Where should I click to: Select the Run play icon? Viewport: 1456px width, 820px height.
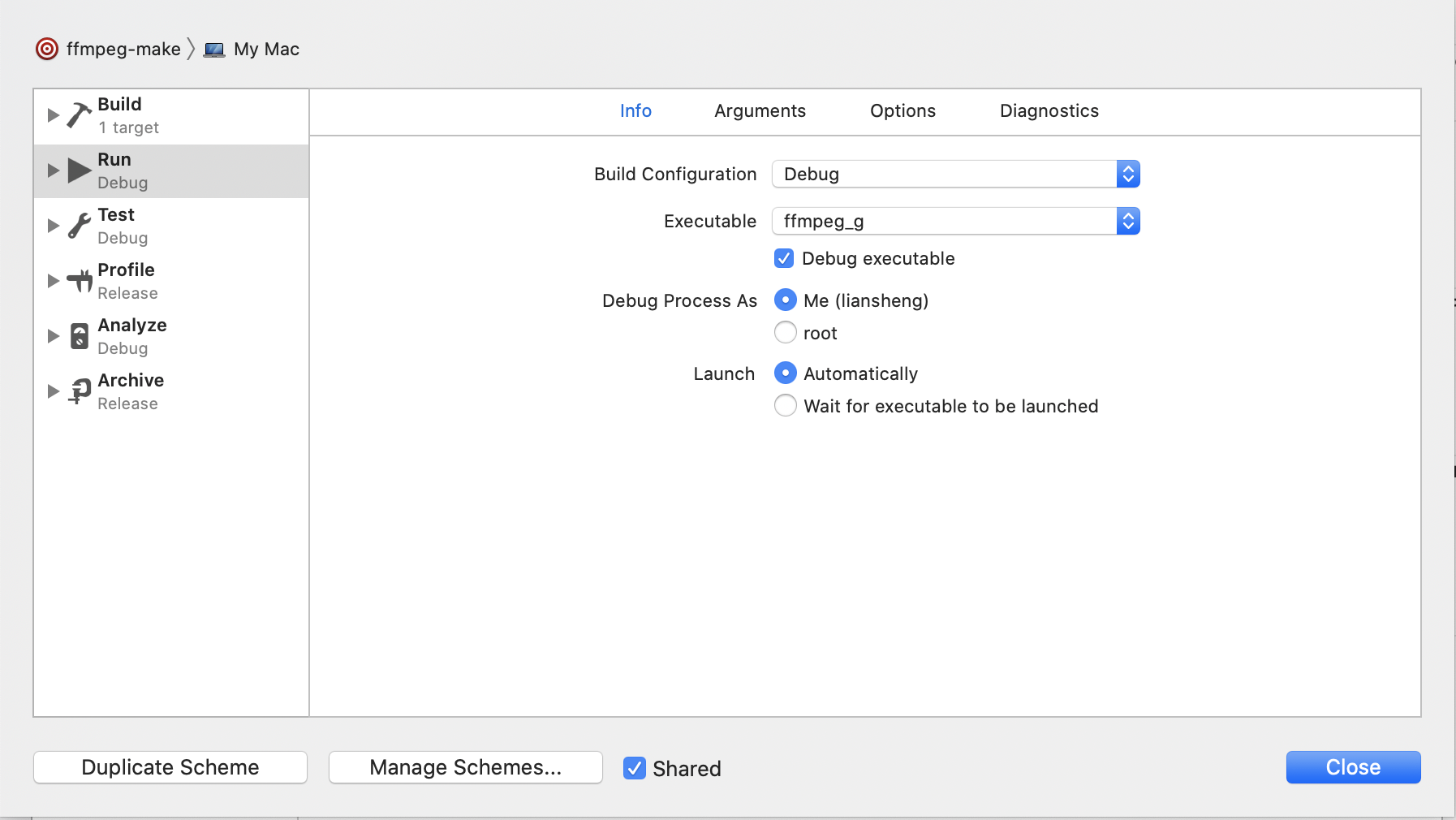[79, 170]
